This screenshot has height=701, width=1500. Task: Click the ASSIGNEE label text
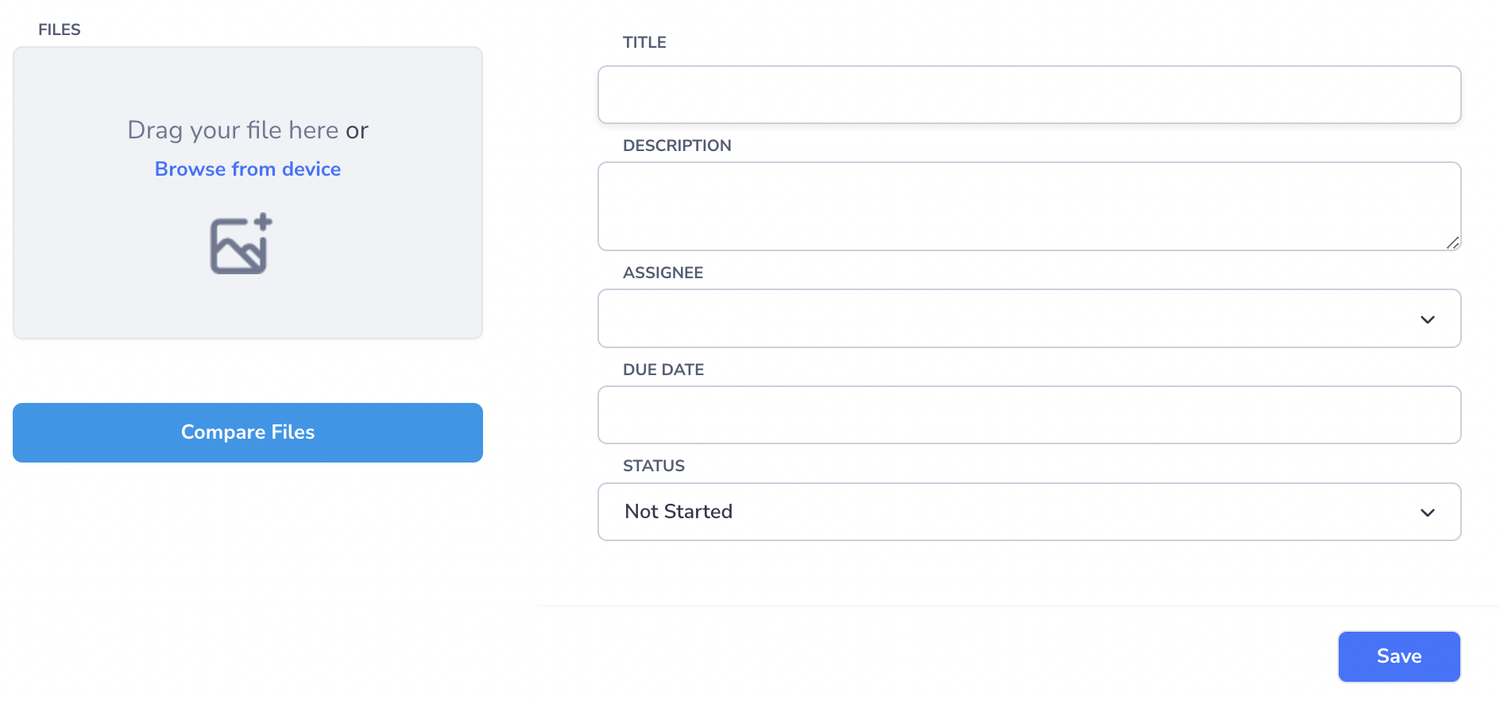coord(663,272)
